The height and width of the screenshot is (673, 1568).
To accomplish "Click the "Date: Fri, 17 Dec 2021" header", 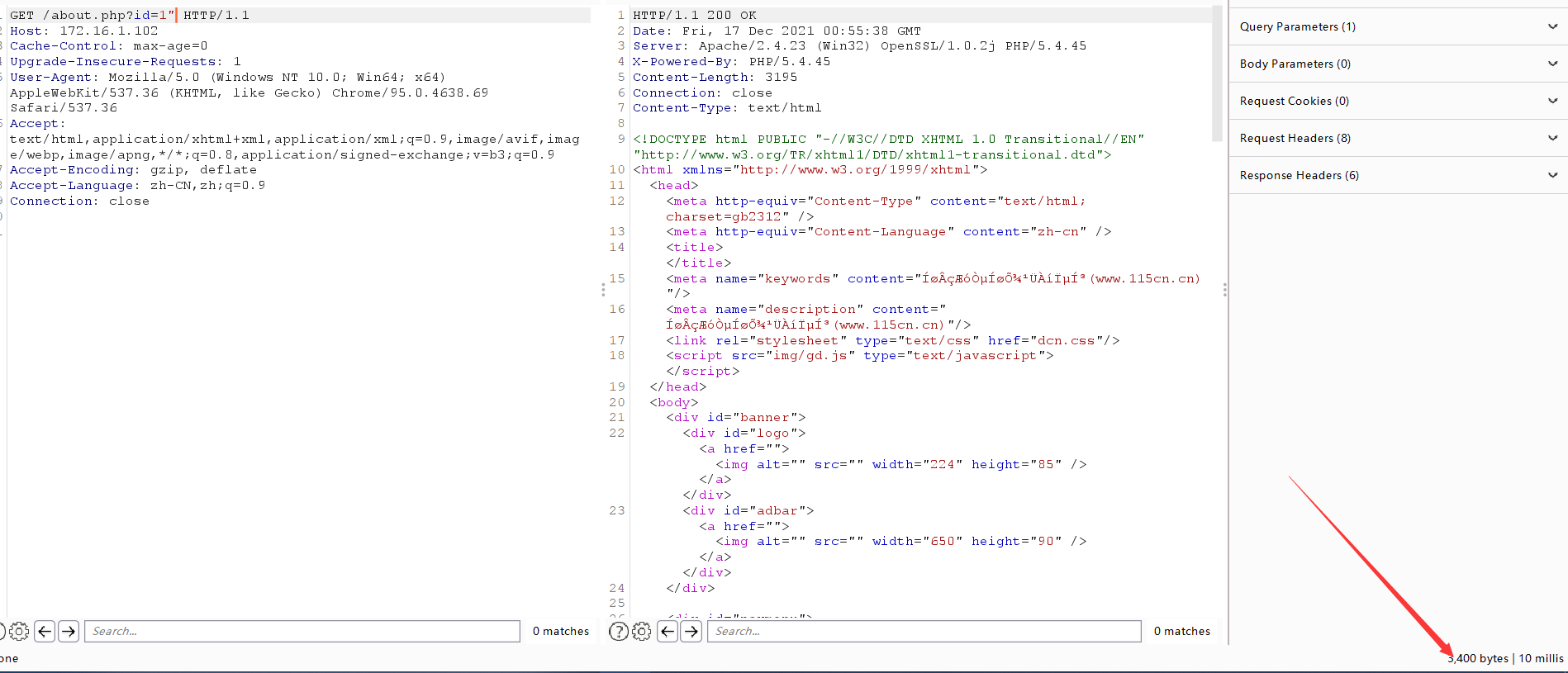I will 777,31.
